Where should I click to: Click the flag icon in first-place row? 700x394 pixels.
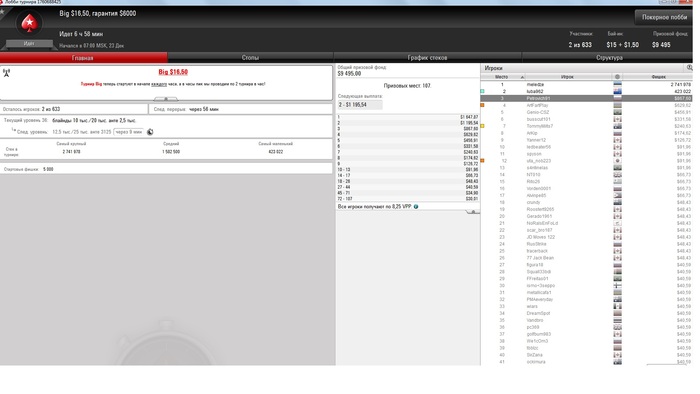[617, 84]
